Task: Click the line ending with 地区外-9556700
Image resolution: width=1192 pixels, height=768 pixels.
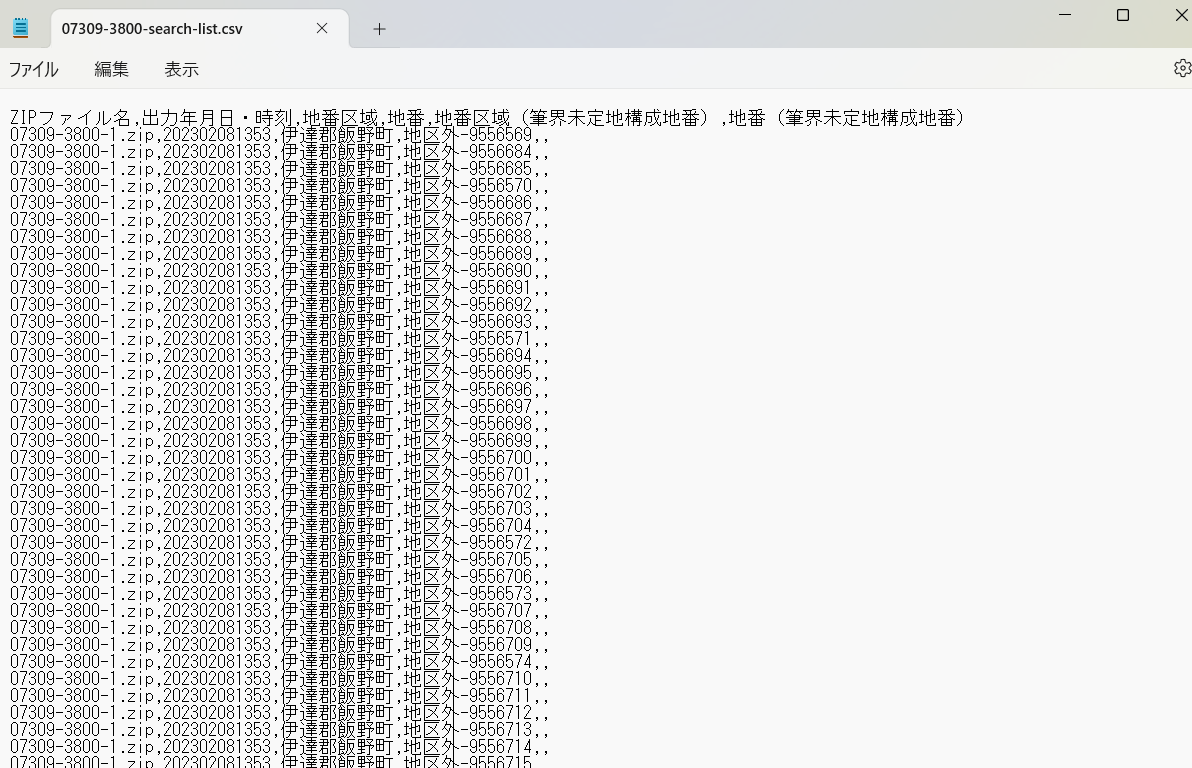Action: [279, 458]
